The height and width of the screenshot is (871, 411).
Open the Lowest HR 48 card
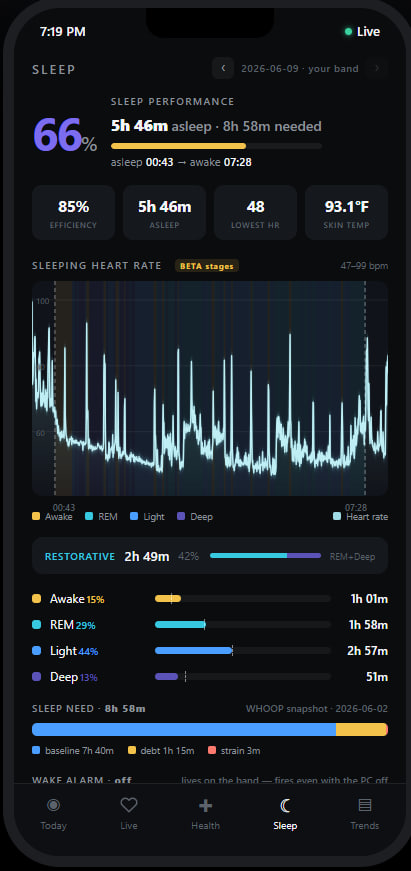(255, 213)
